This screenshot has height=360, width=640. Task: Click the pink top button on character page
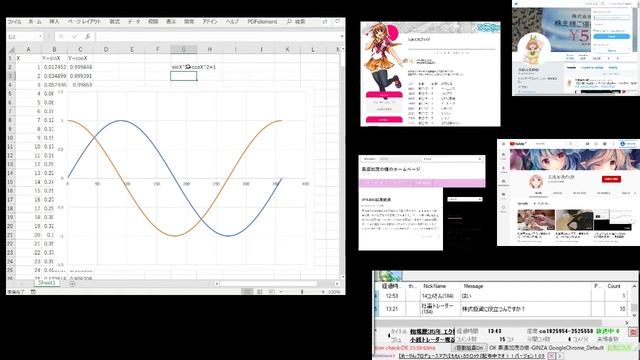point(384,95)
